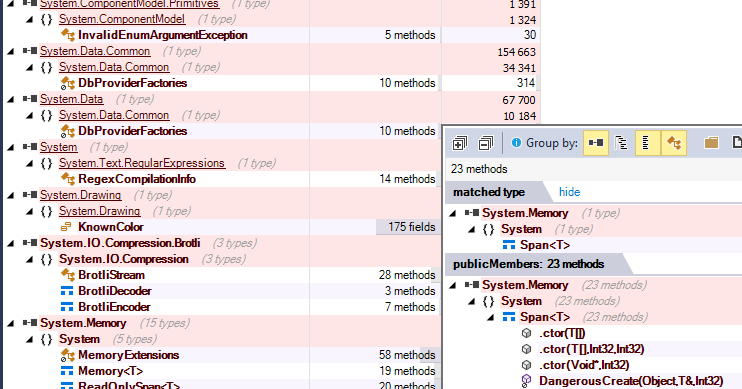Click the Expand All icon in the popup toolbar
Viewport: 742px width, 389px height.
click(x=459, y=143)
